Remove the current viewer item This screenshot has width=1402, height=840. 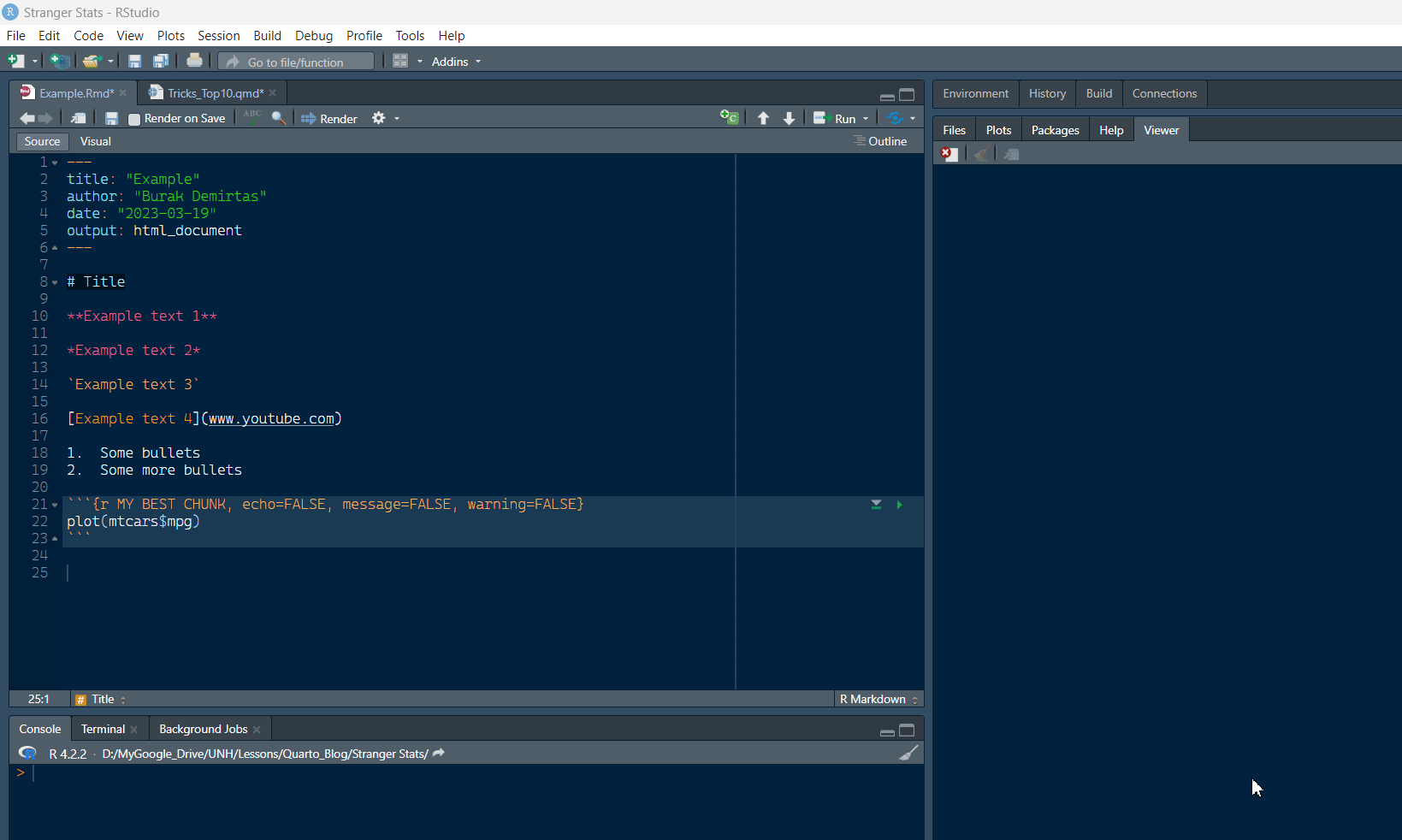point(949,154)
